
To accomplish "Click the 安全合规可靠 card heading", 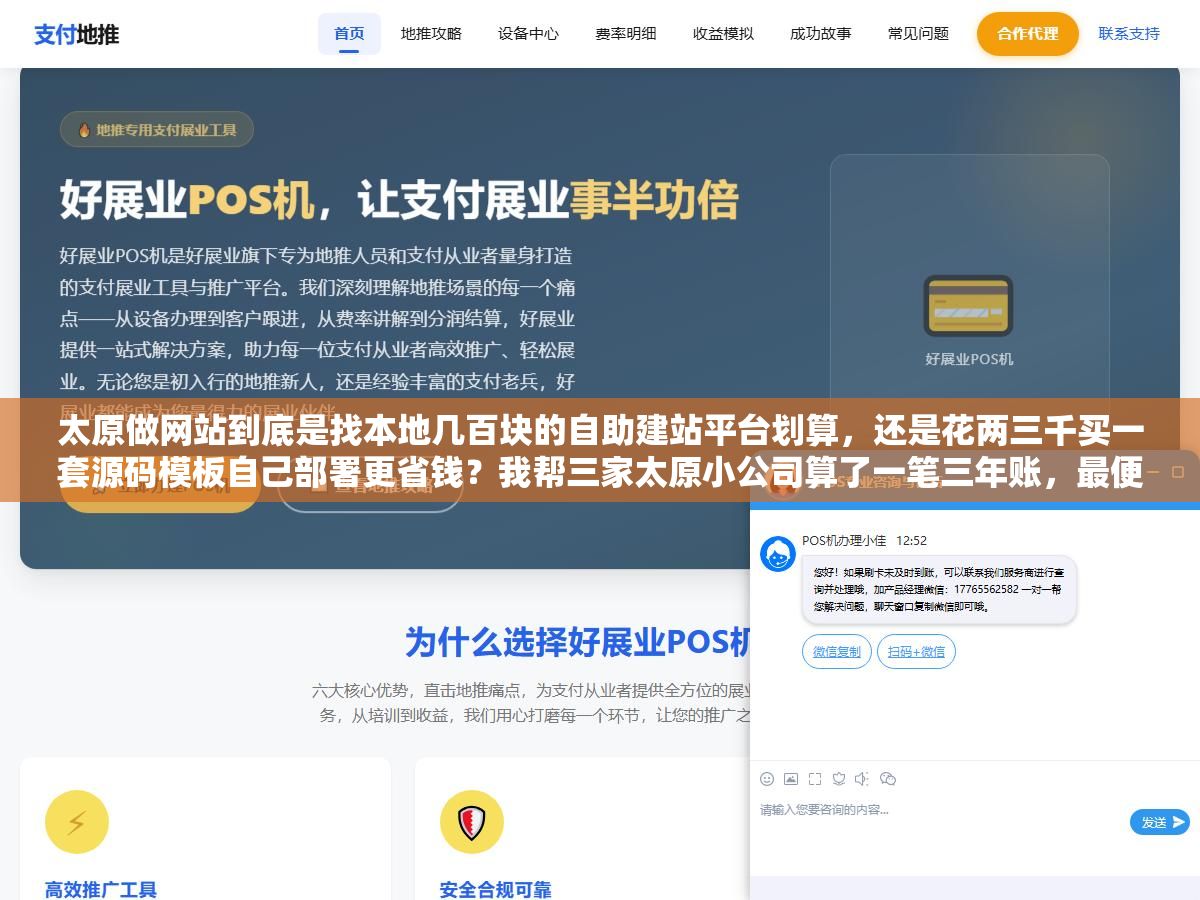I will click(x=496, y=889).
